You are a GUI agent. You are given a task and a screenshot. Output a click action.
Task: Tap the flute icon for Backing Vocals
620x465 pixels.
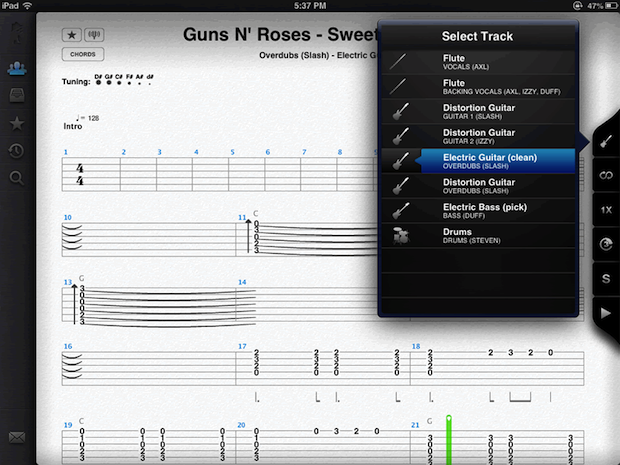398,87
